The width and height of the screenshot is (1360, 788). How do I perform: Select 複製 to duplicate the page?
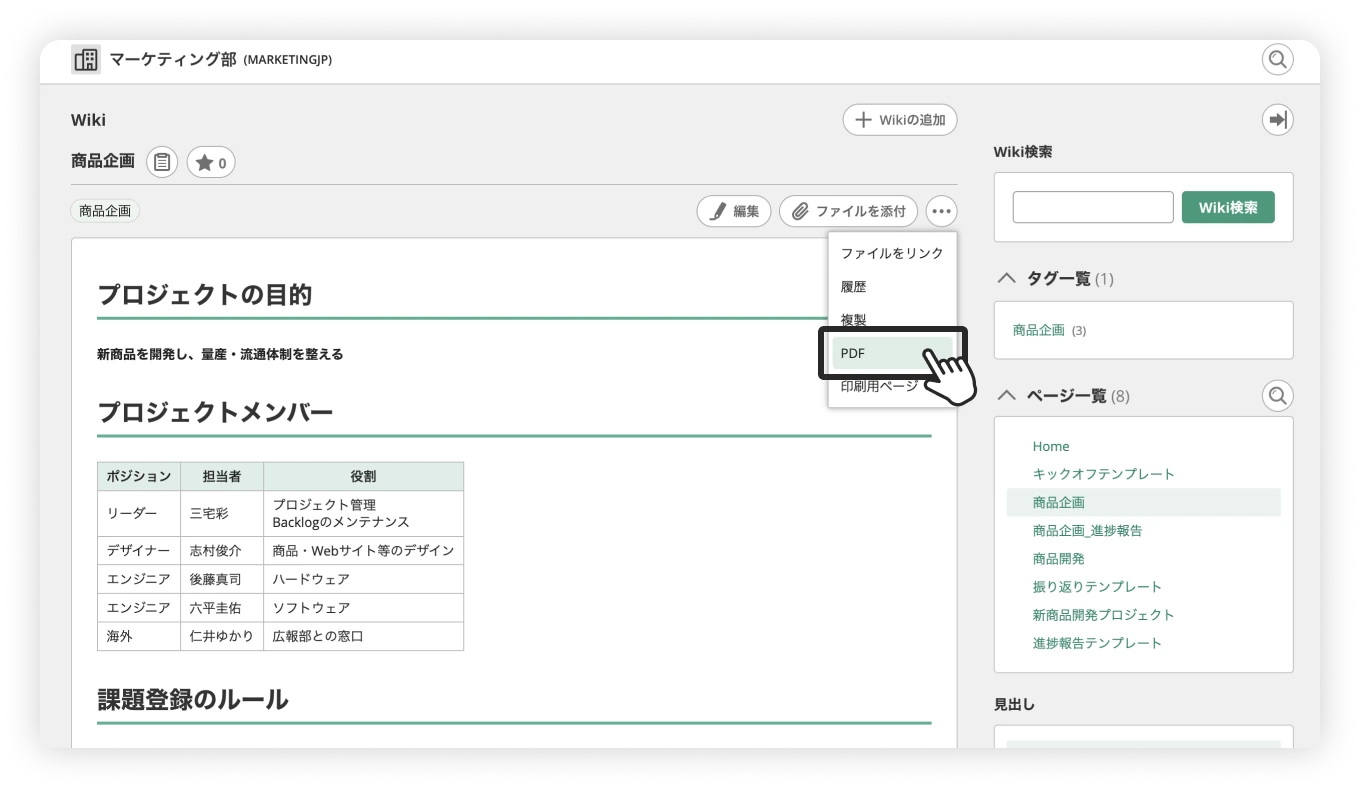852,319
